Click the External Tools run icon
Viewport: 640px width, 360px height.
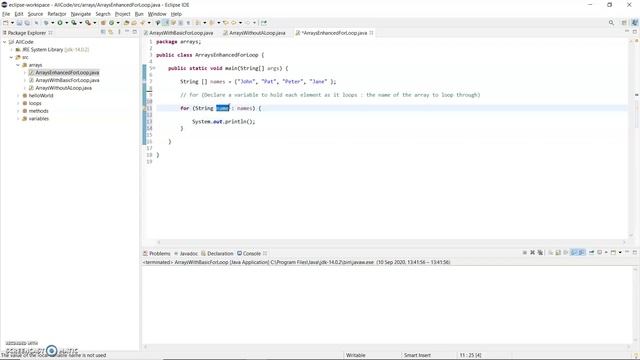(x=88, y=23)
